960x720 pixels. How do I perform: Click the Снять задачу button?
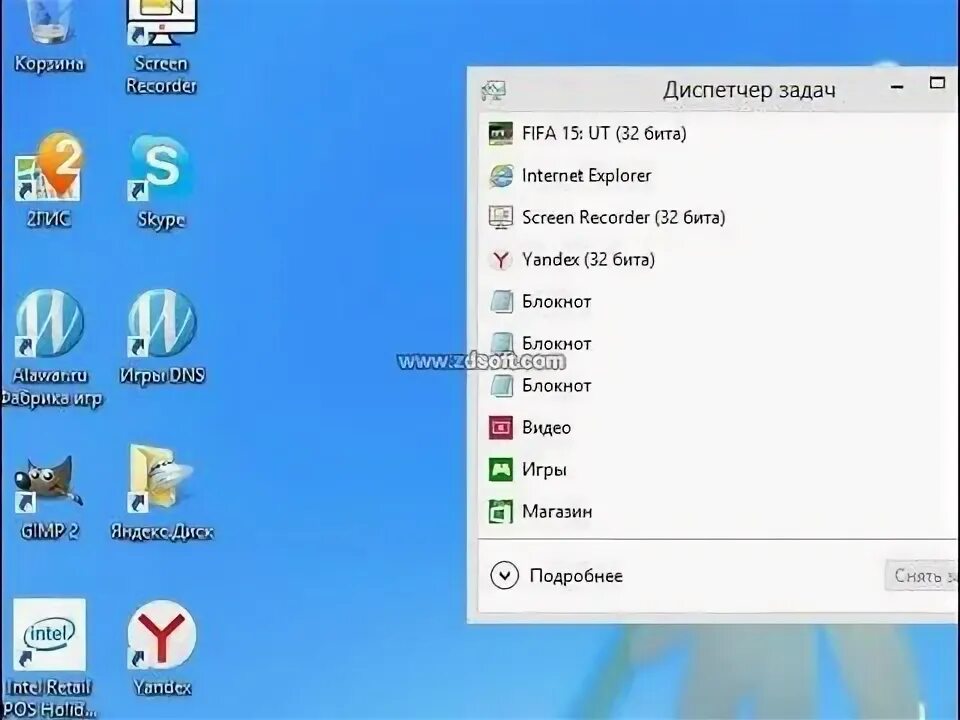pyautogui.click(x=922, y=576)
